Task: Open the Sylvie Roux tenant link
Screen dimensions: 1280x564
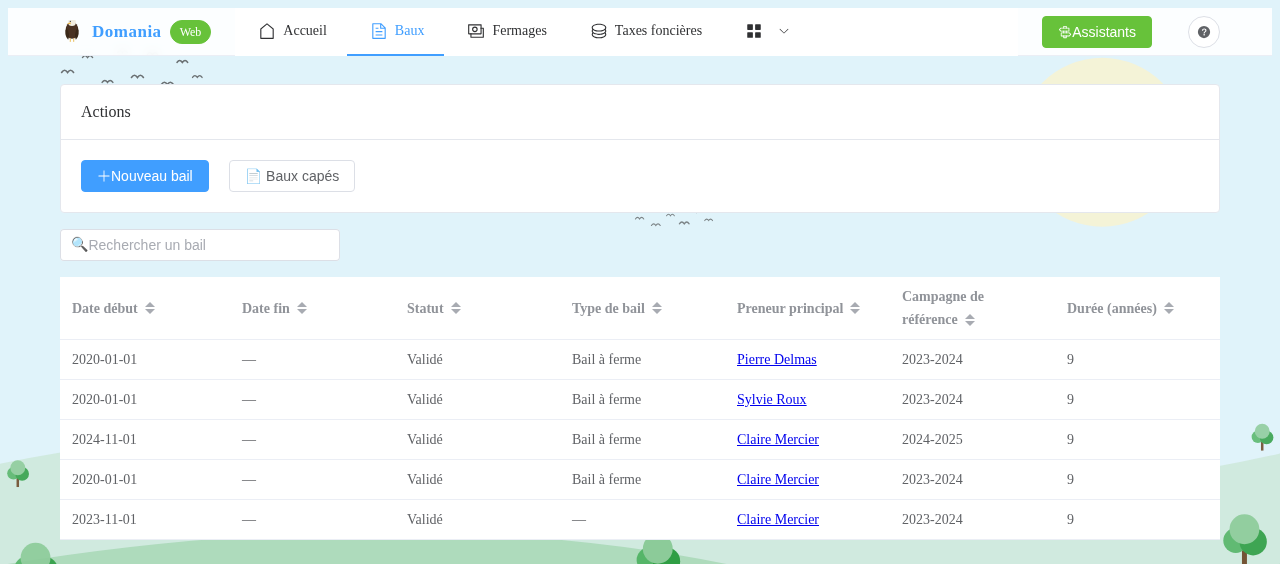Action: (772, 400)
